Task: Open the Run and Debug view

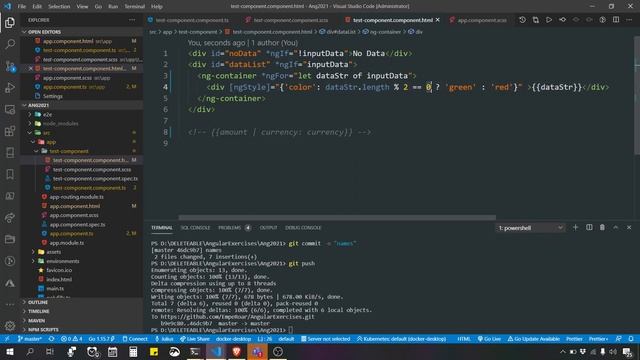Action: click(10, 87)
